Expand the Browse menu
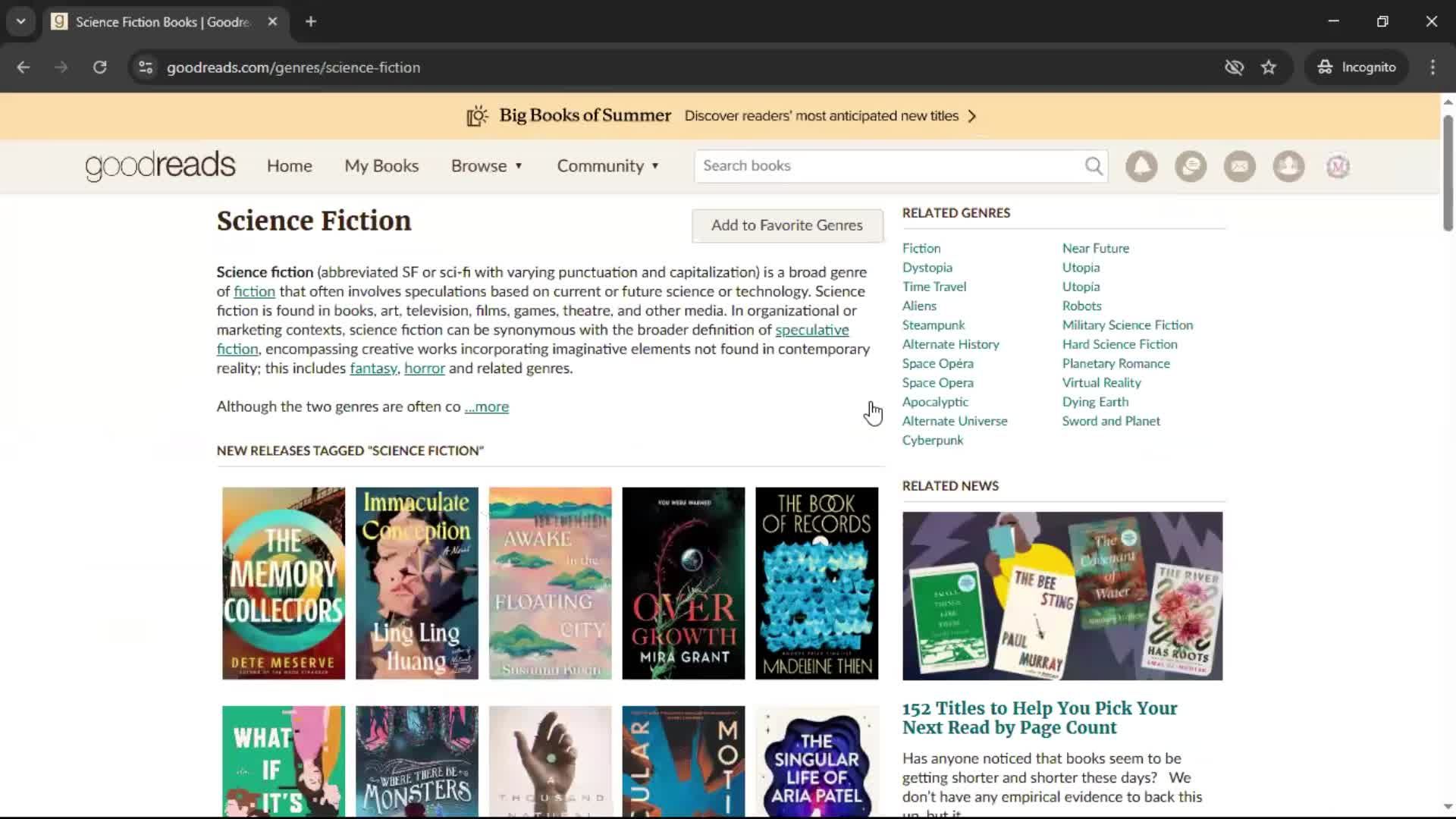This screenshot has width=1456, height=819. pyautogui.click(x=487, y=166)
